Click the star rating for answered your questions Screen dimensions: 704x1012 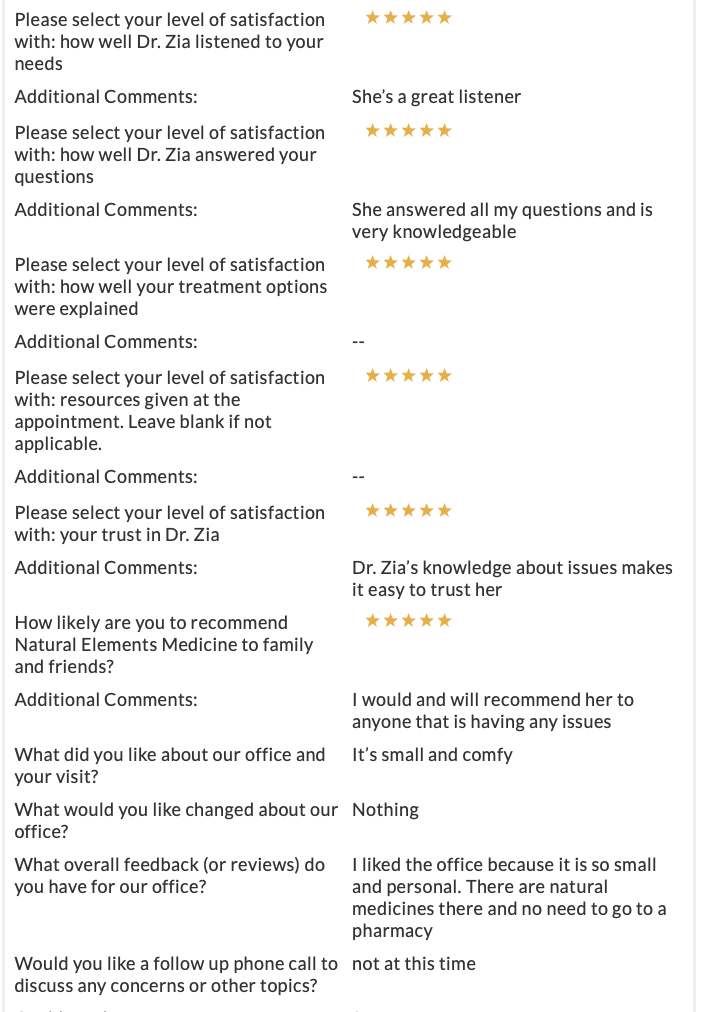click(408, 130)
